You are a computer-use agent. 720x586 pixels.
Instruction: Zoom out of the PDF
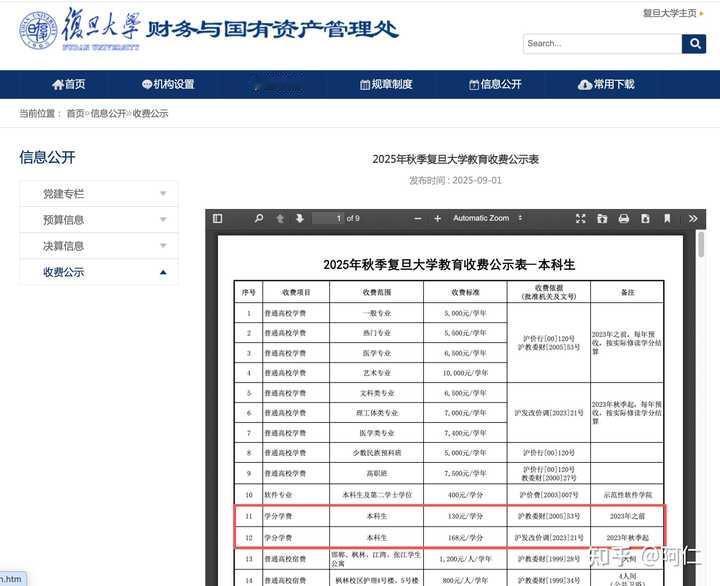pos(417,219)
